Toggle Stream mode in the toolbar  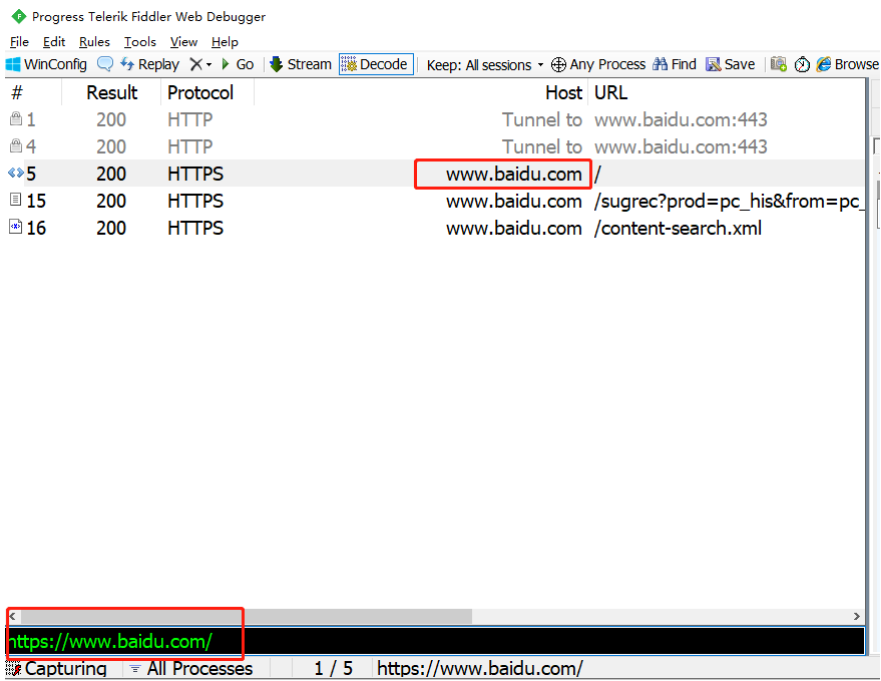pos(301,65)
